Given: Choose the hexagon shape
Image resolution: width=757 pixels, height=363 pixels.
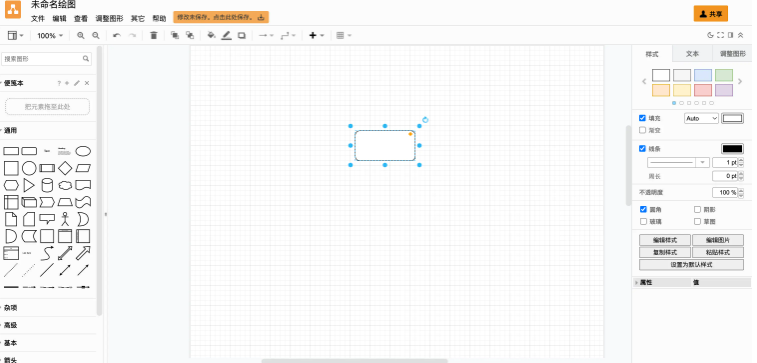Looking at the screenshot, I should [11, 185].
